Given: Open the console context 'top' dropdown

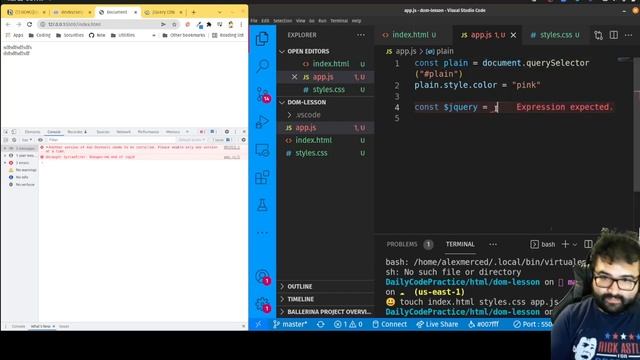Looking at the screenshot, I should [x=27, y=140].
